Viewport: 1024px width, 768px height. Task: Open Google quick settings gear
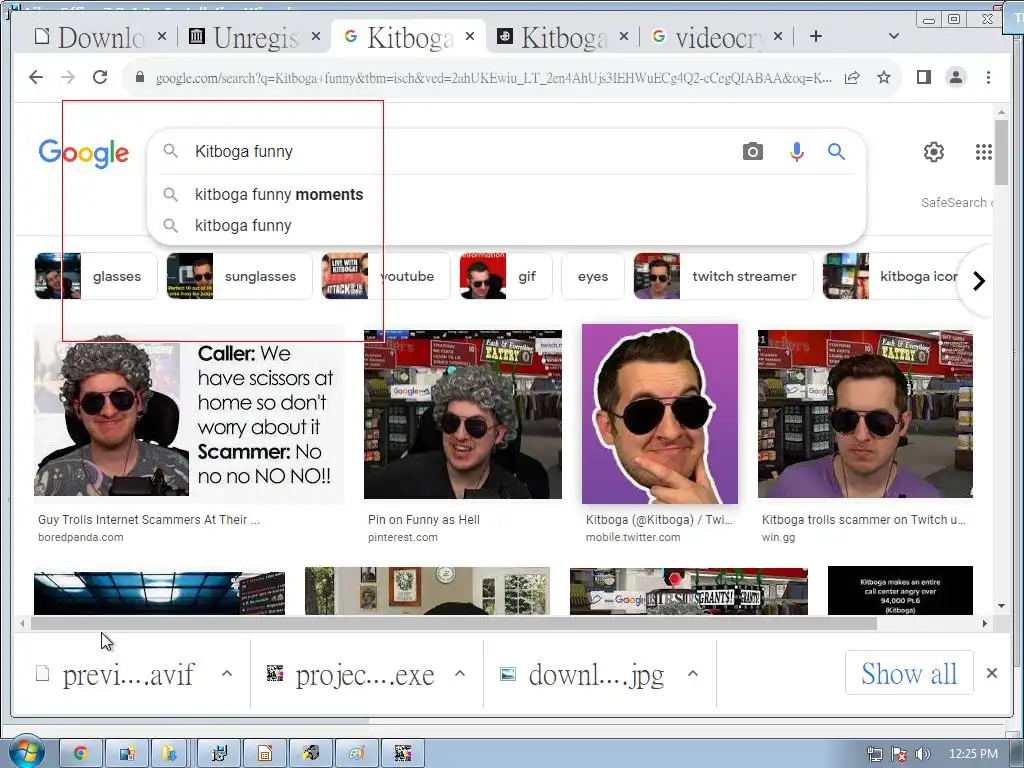[934, 152]
